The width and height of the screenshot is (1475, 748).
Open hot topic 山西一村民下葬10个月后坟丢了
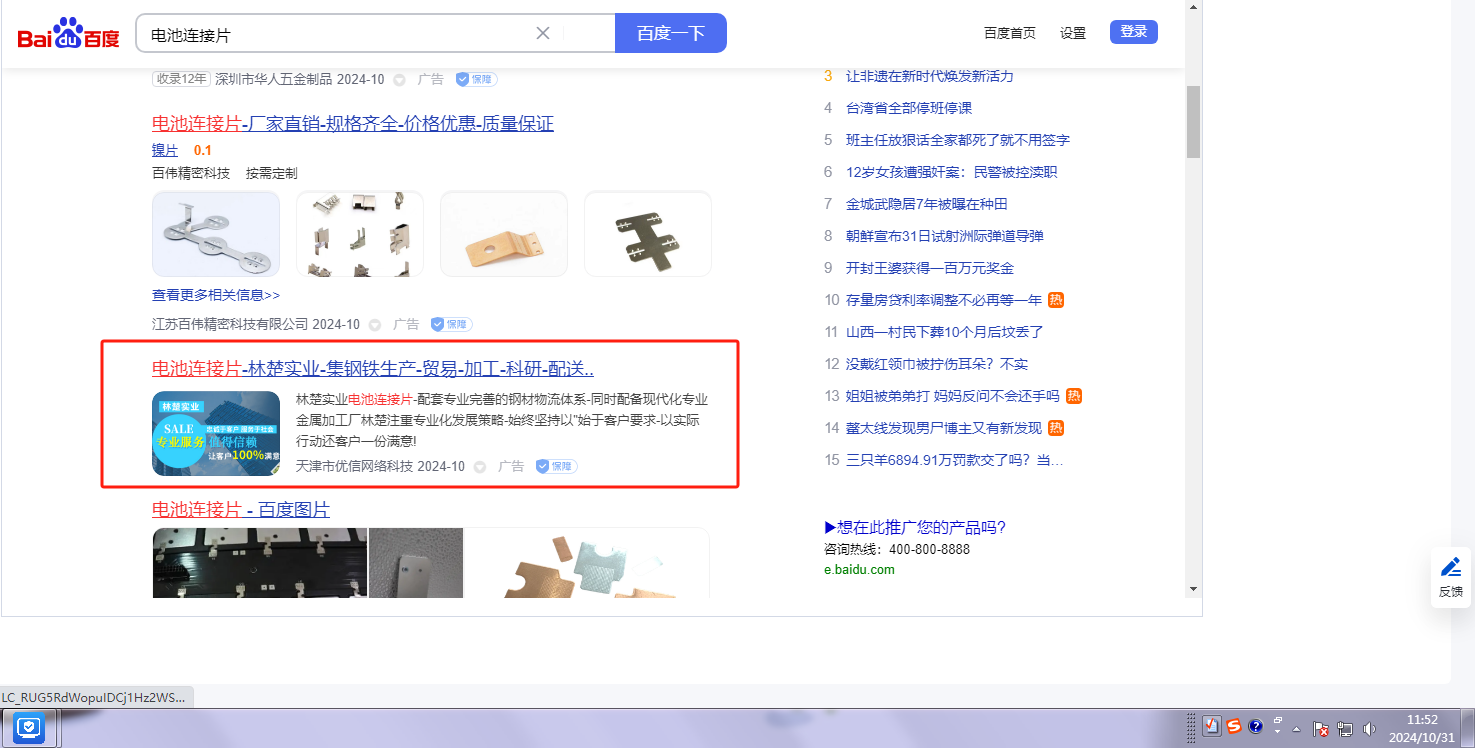pos(945,332)
